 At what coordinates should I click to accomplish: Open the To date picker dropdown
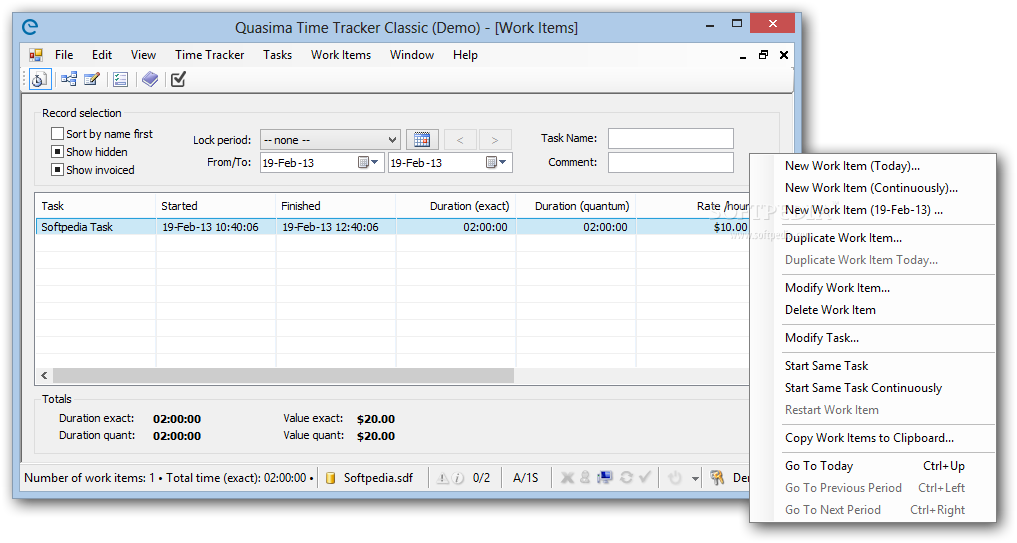(x=497, y=162)
